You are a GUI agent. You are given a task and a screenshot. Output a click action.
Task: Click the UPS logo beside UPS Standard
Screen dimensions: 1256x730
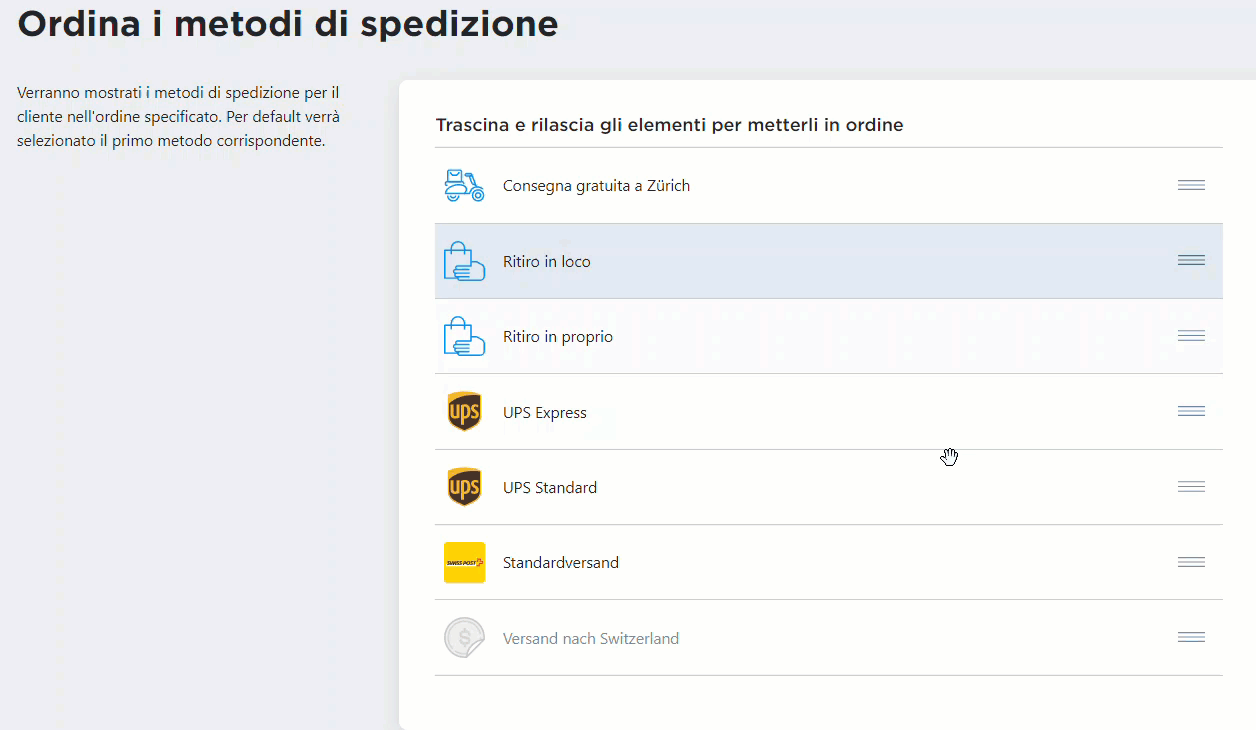tap(464, 487)
